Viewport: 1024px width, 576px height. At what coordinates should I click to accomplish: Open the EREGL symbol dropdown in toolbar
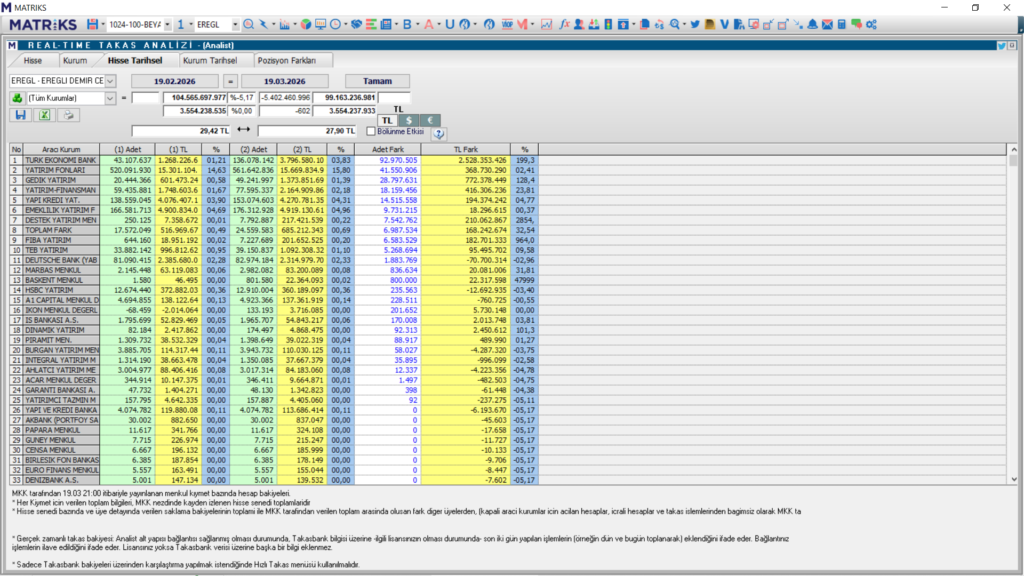tap(235, 24)
